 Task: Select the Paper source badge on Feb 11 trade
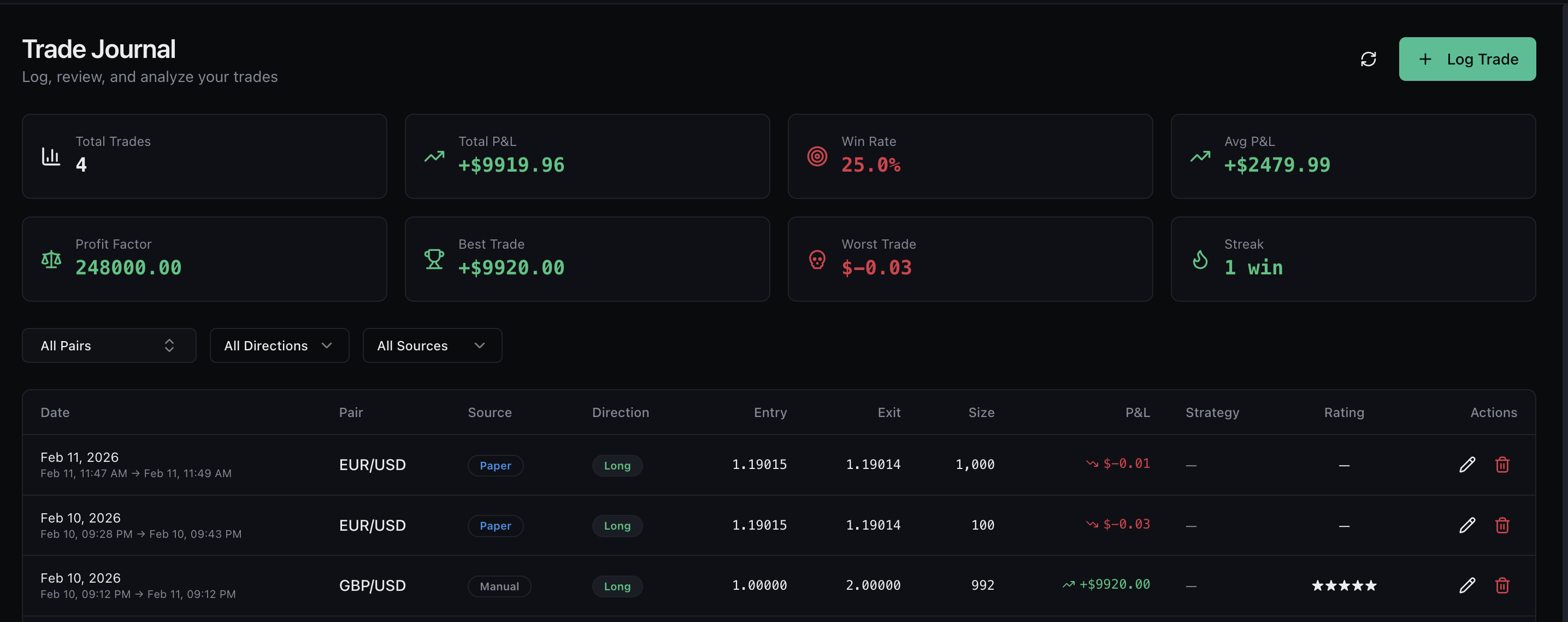pyautogui.click(x=496, y=465)
